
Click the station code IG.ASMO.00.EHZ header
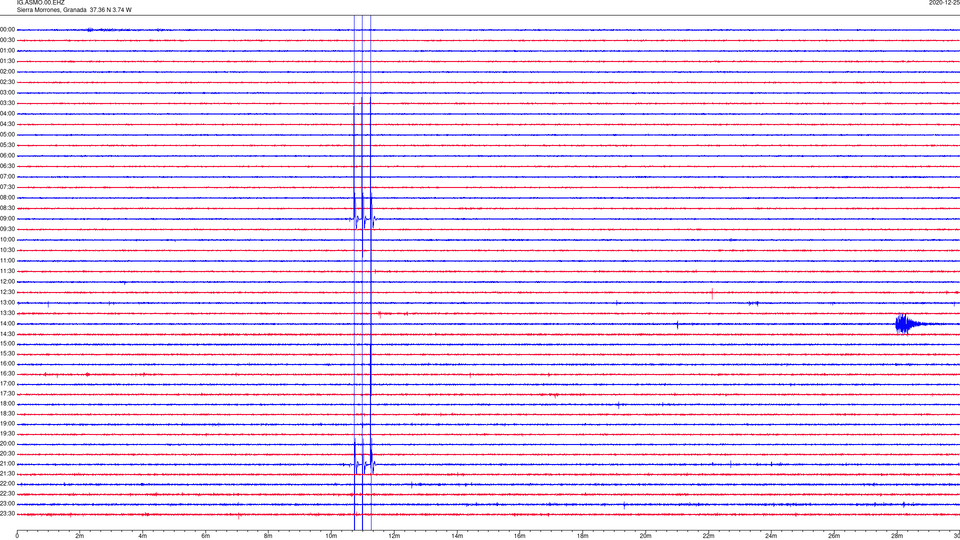click(40, 3)
